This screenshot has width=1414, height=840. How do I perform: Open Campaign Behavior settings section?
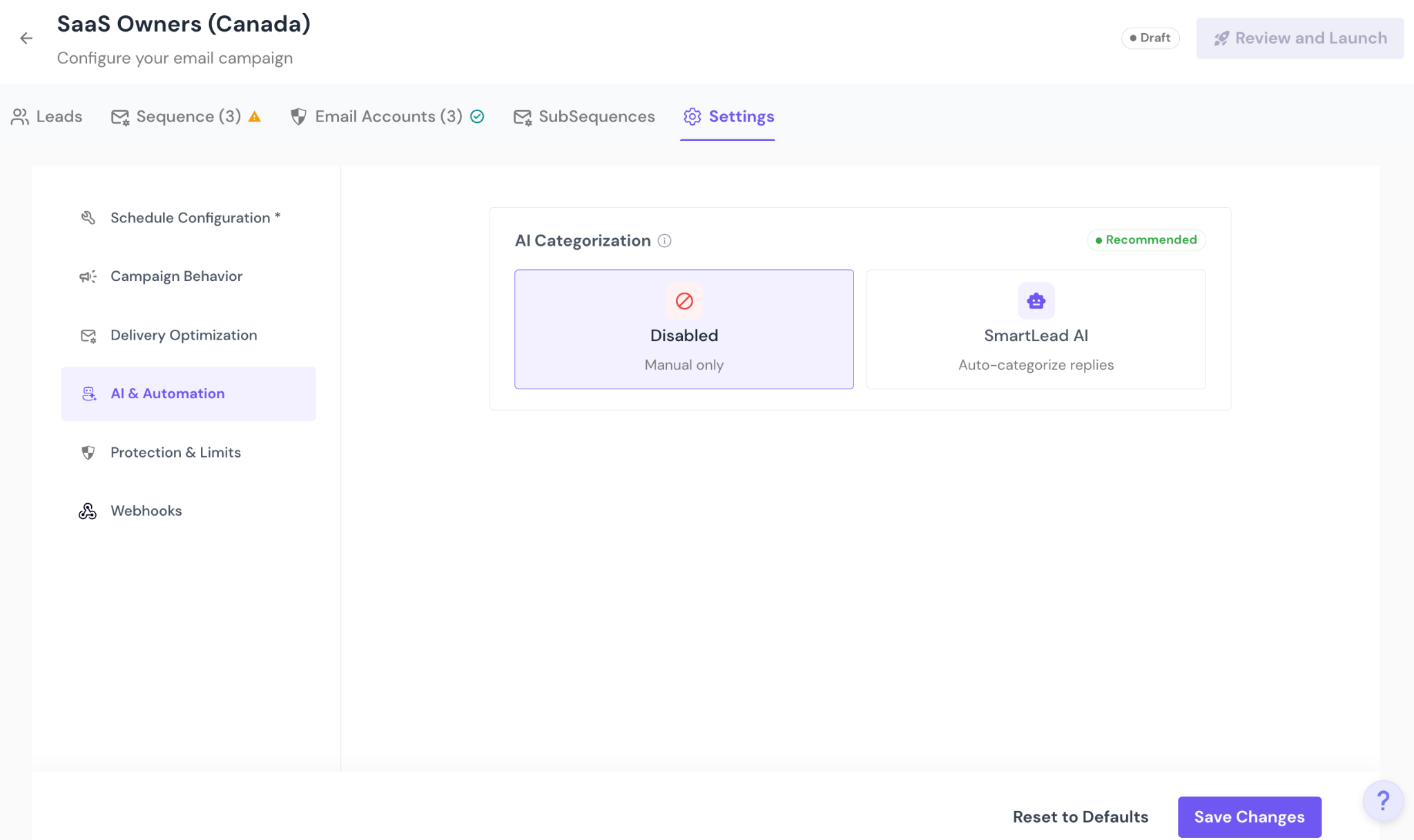point(176,277)
